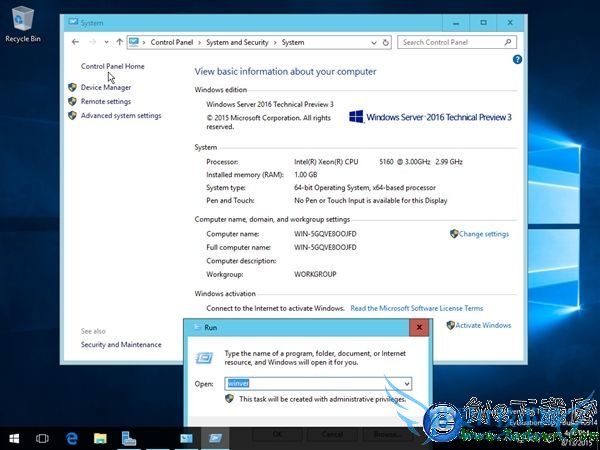This screenshot has height=450, width=600.
Task: Launch Microsoft Edge from the taskbar
Action: [x=72, y=439]
